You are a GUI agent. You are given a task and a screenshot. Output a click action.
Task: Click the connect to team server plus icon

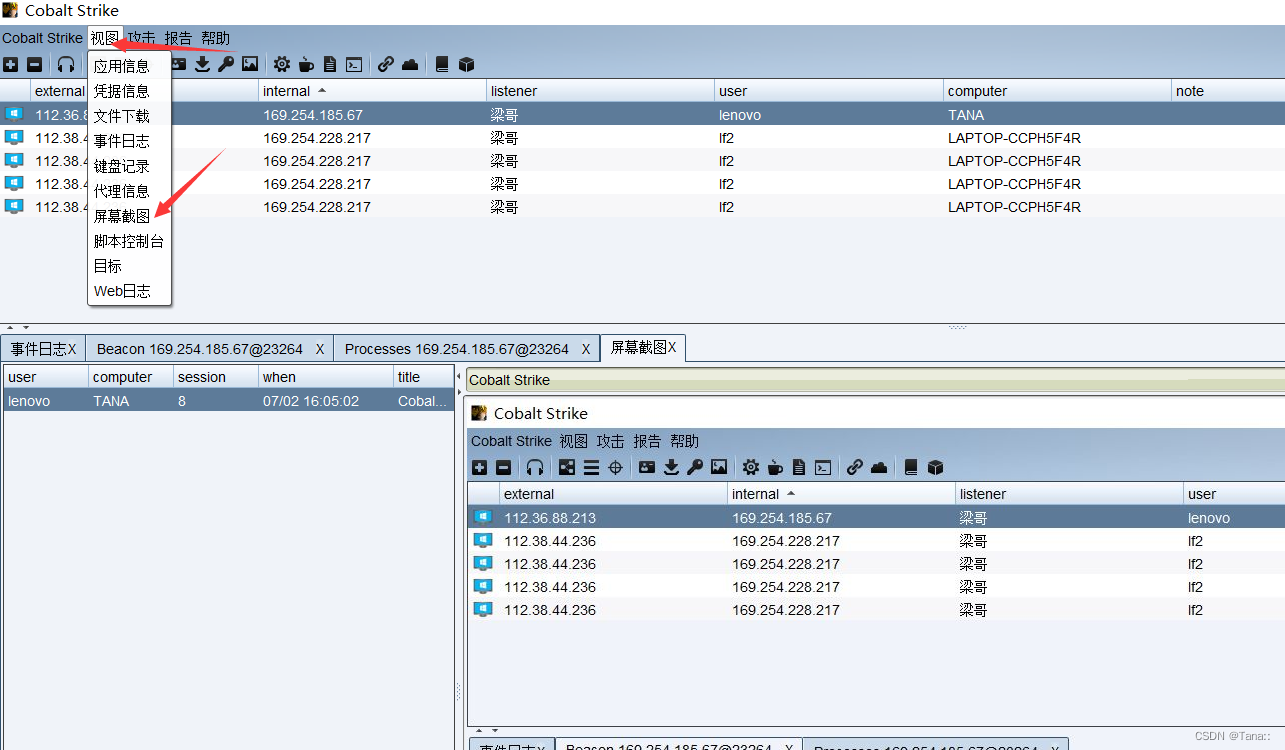coord(10,64)
